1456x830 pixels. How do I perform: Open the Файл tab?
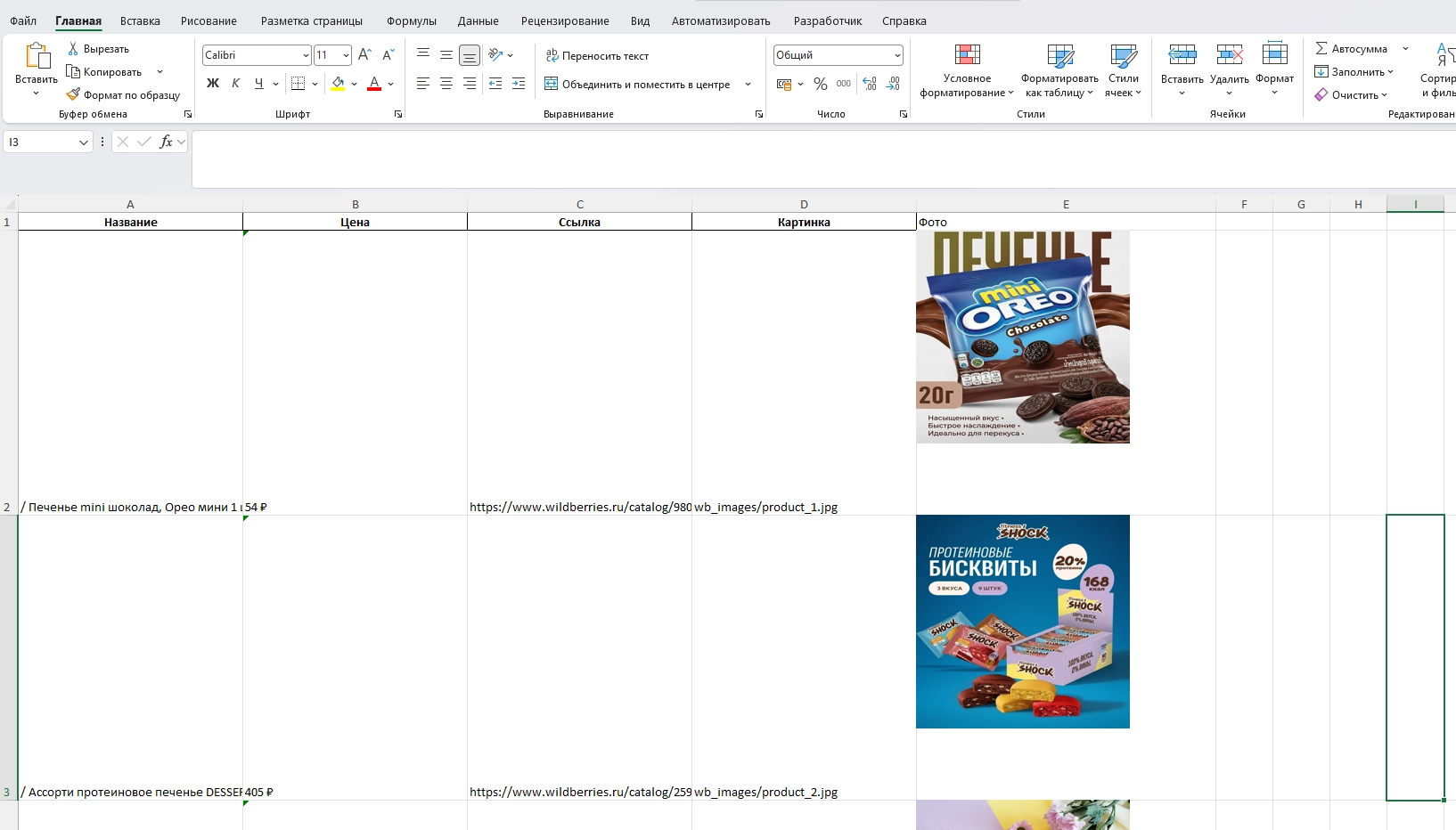coord(23,20)
